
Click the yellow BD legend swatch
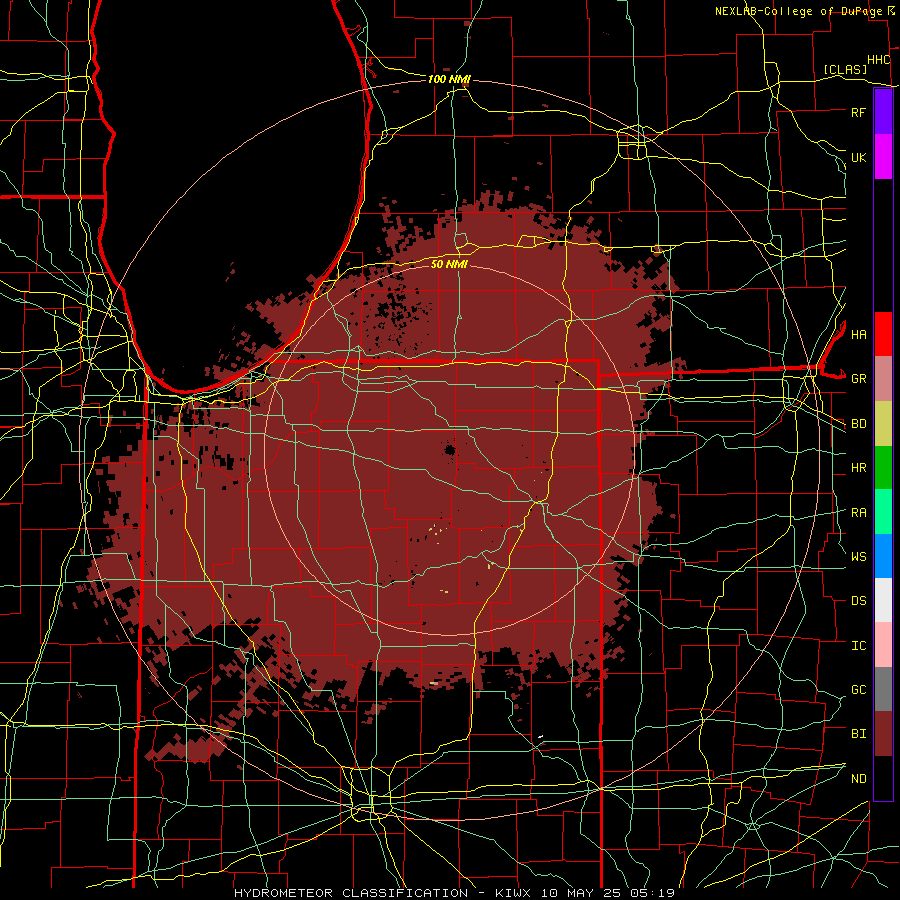click(883, 423)
